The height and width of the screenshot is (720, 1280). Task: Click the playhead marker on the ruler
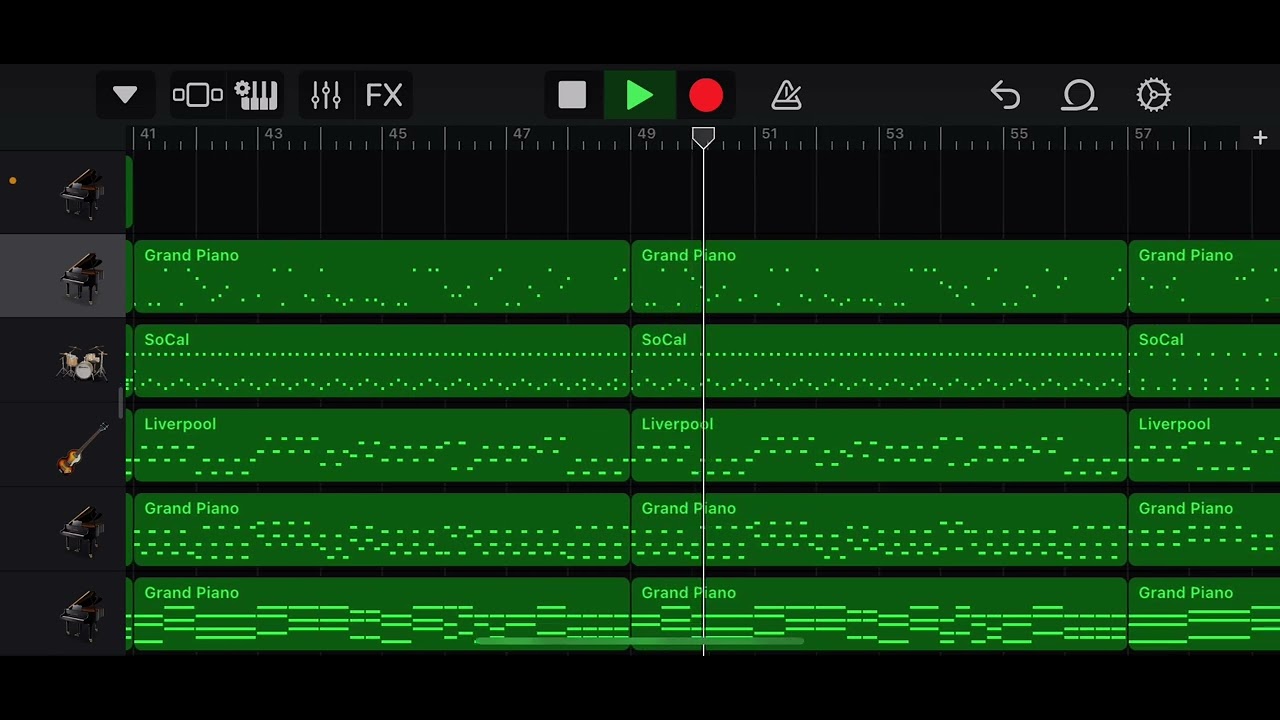[703, 137]
